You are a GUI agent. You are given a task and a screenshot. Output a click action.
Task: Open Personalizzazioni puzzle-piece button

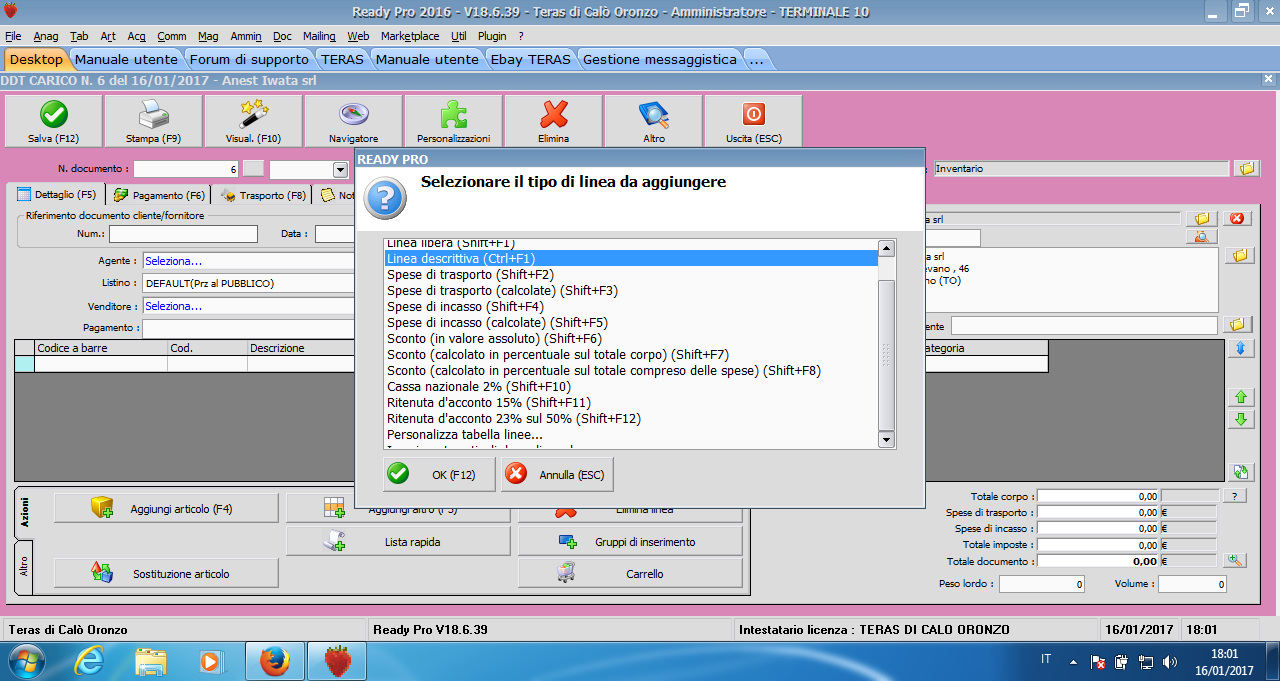pos(454,121)
